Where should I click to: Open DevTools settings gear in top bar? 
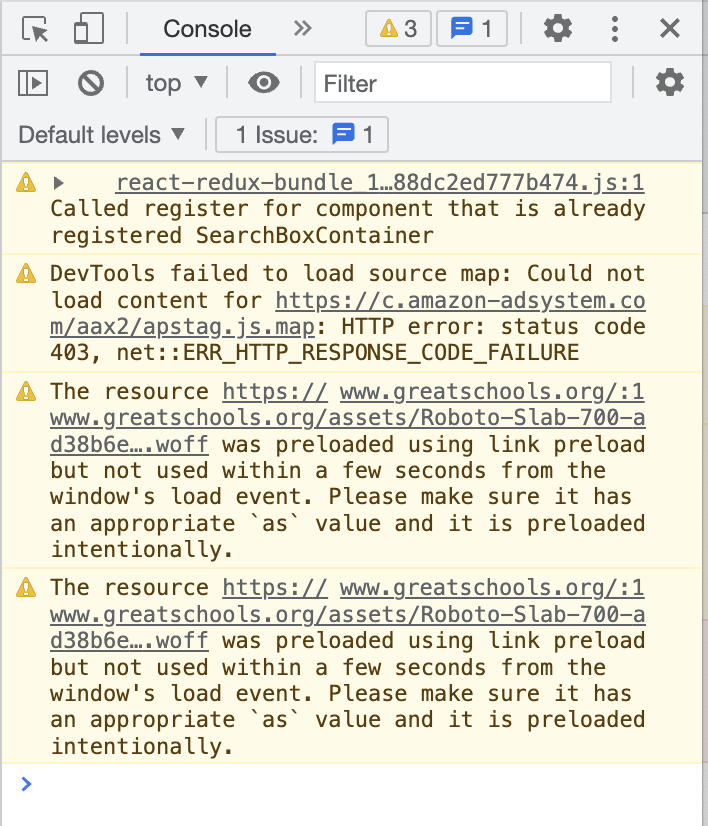coord(558,28)
